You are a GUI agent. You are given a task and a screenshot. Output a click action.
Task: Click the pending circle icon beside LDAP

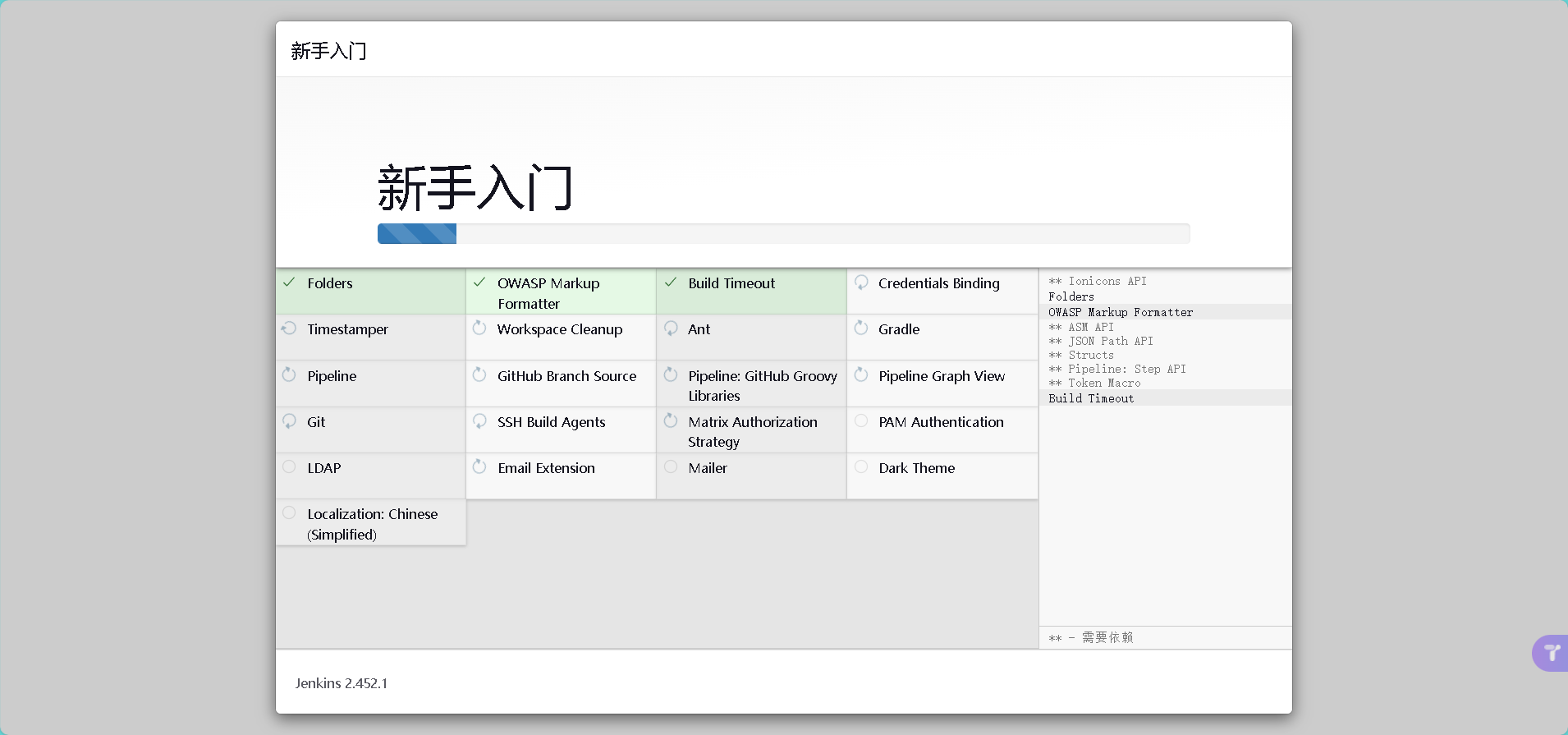pos(289,467)
